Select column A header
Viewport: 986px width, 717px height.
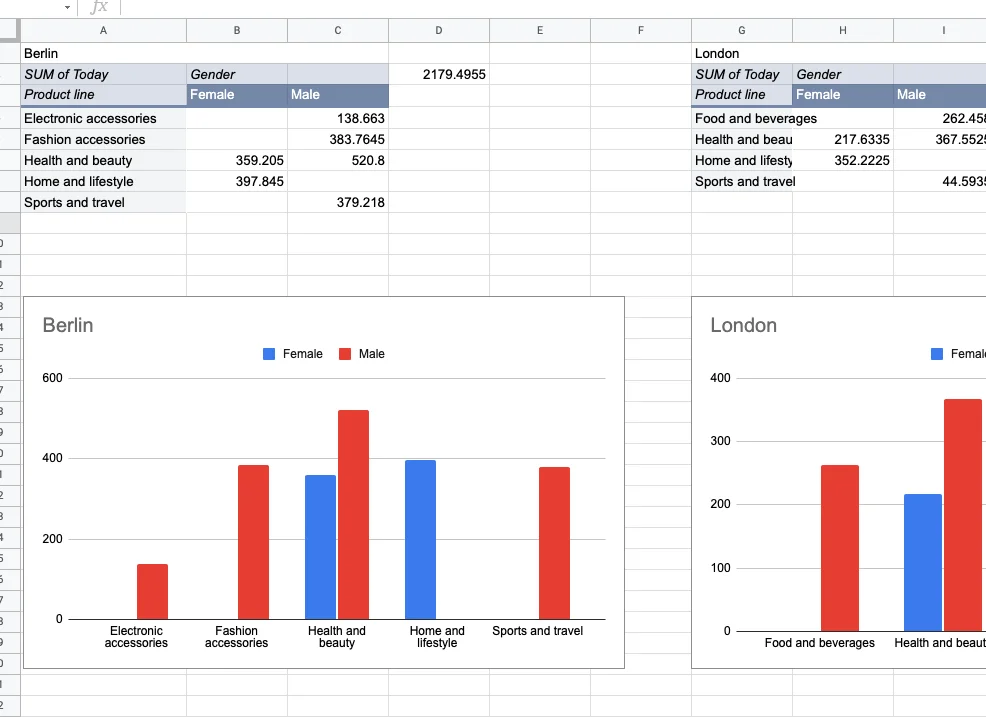[x=102, y=30]
